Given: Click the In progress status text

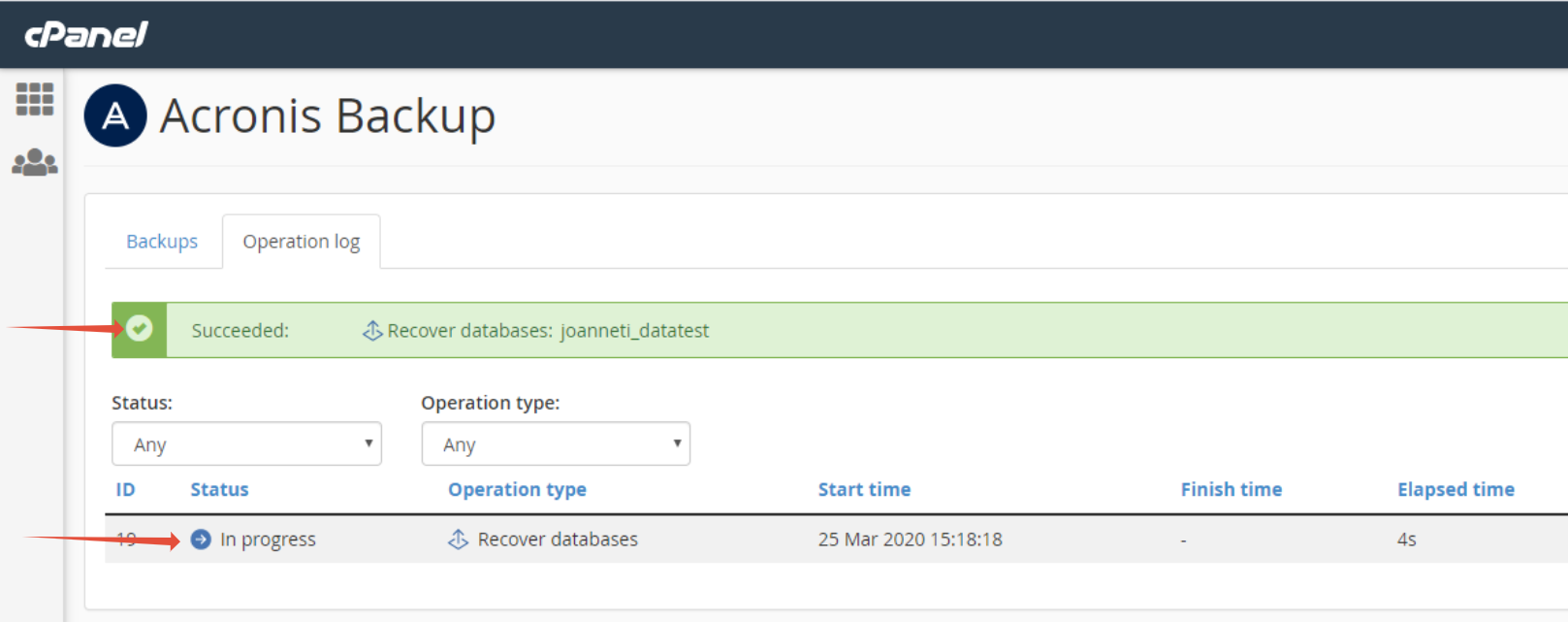Looking at the screenshot, I should pyautogui.click(x=268, y=540).
